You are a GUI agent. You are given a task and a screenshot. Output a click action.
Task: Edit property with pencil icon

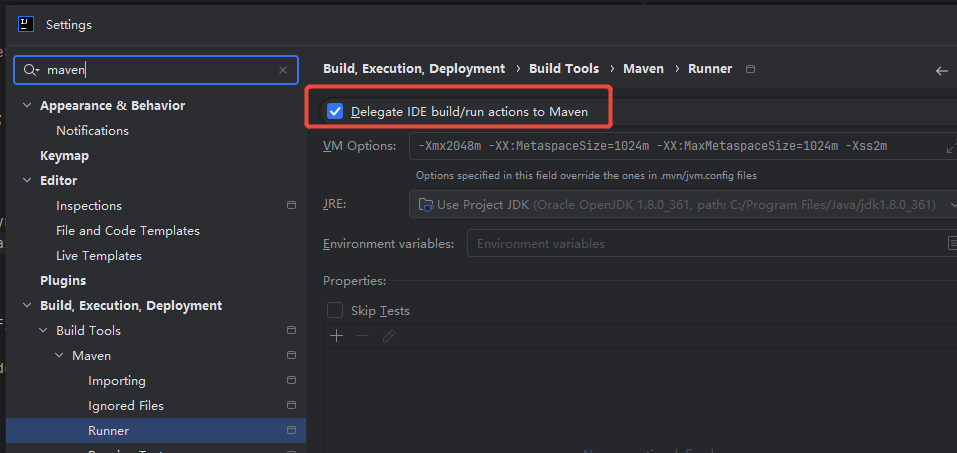(389, 336)
